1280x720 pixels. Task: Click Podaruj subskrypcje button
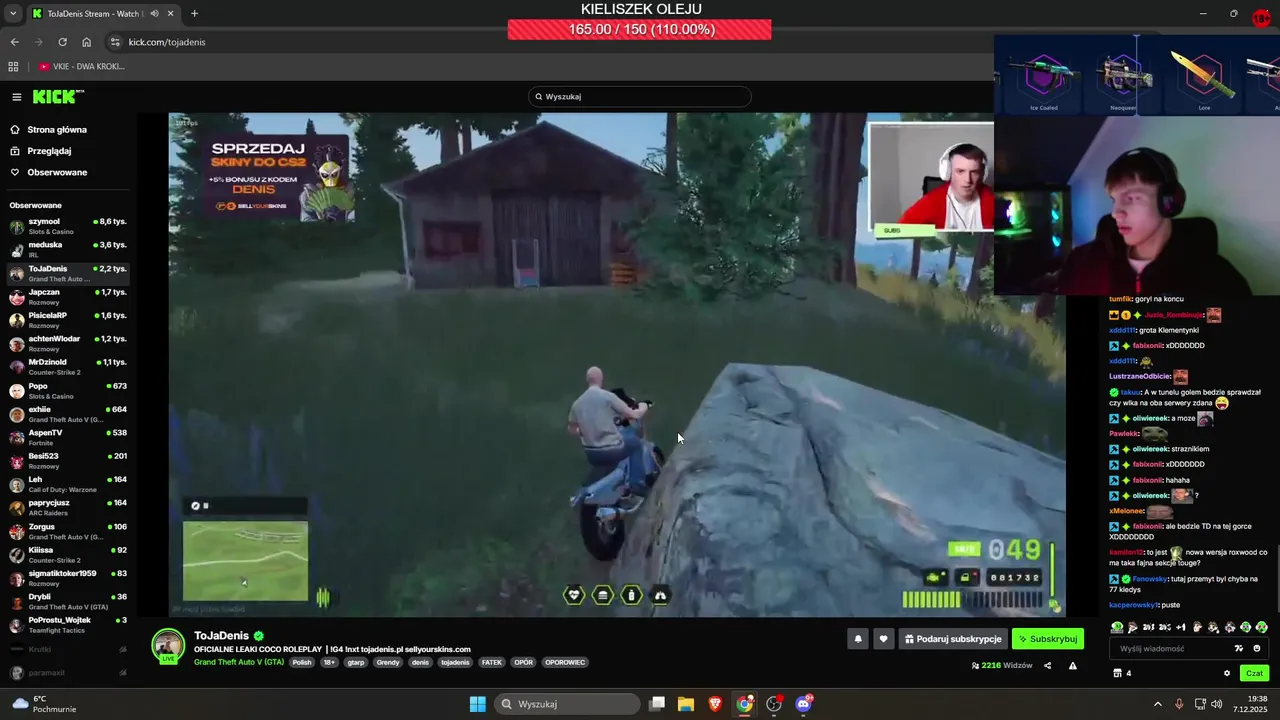point(953,639)
